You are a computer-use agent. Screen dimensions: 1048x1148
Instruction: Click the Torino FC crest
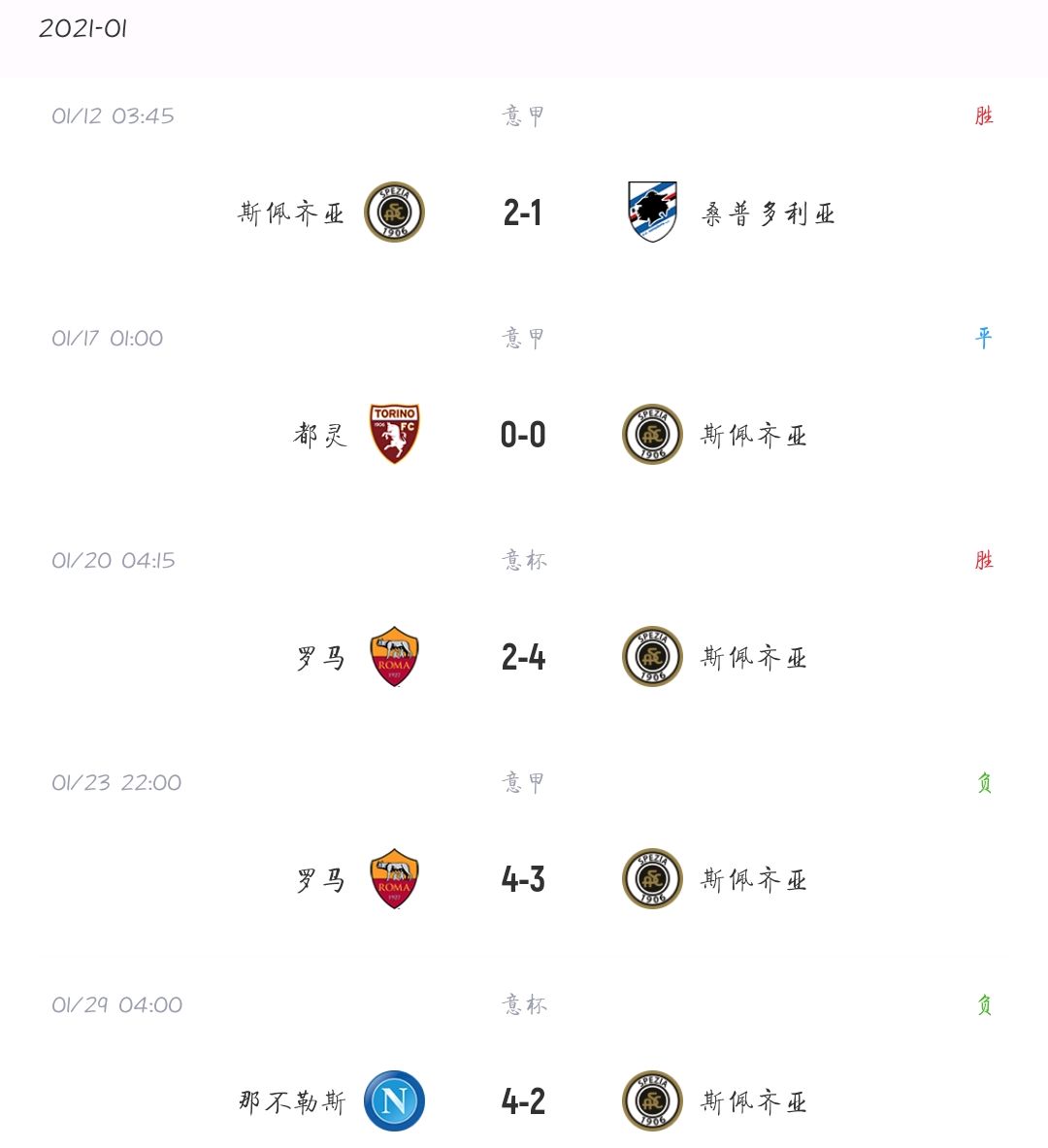pyautogui.click(x=394, y=434)
